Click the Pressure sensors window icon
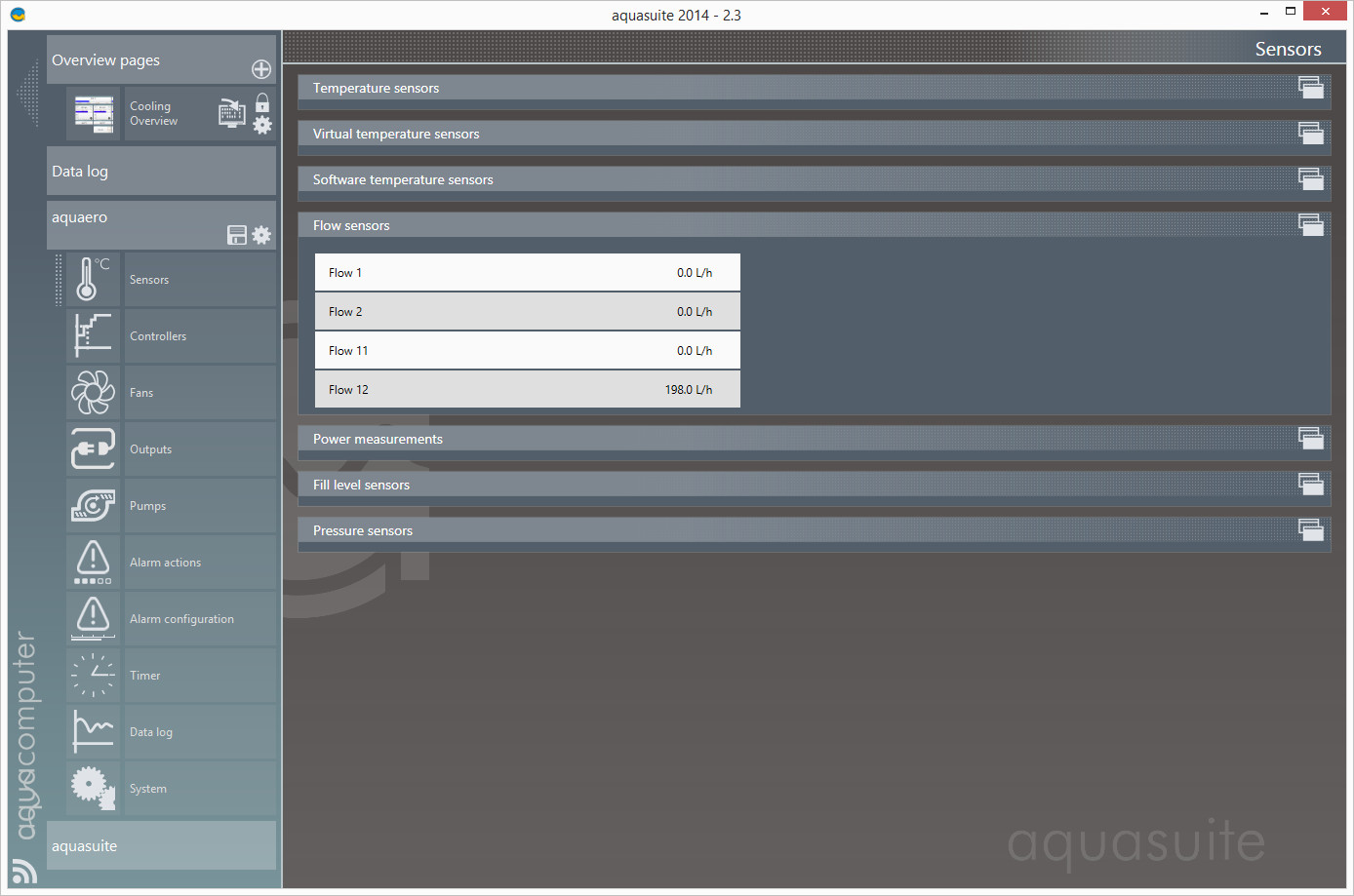 coord(1311,530)
